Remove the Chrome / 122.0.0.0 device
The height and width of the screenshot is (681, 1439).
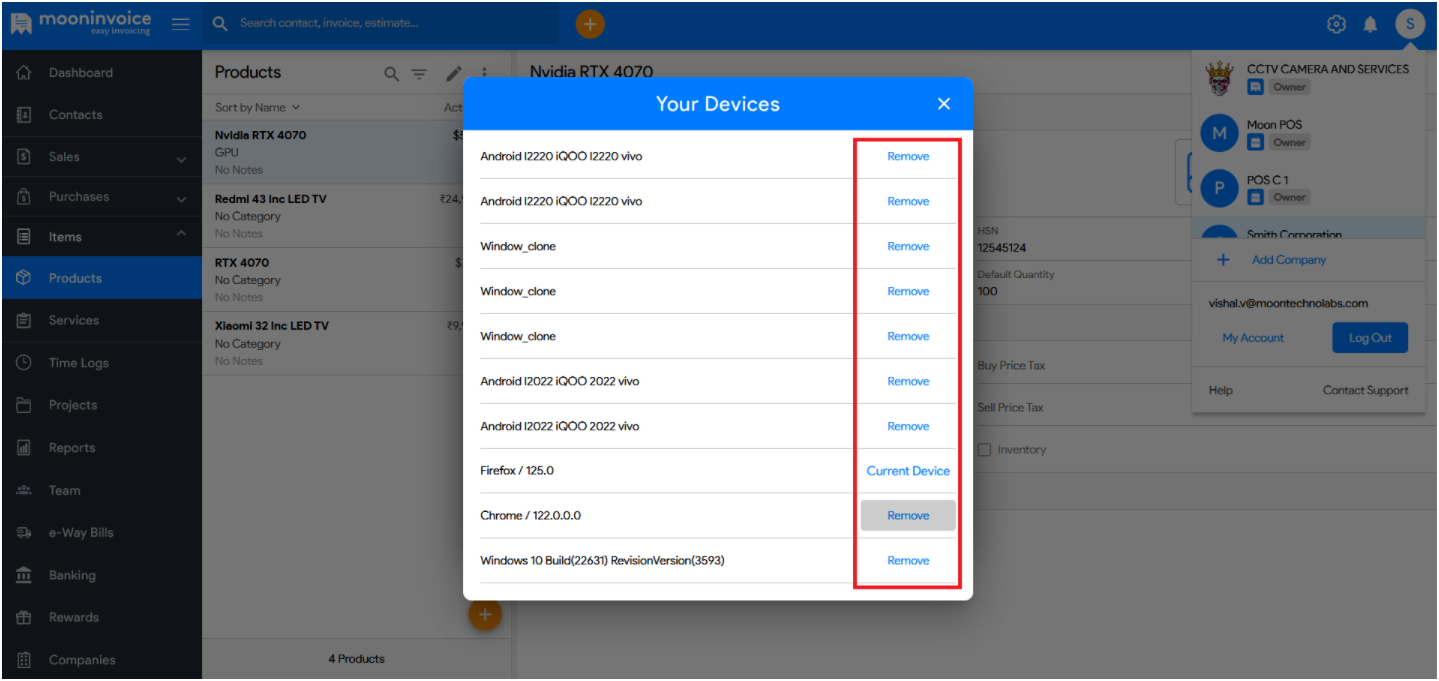point(908,516)
